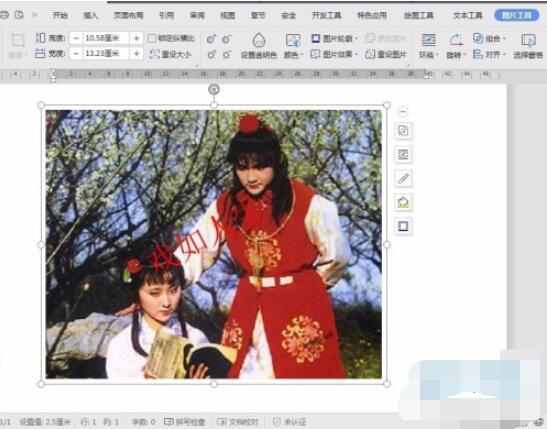The image size is (547, 429).
Task: Click 拼写检查 in the status bar
Action: (x=185, y=422)
